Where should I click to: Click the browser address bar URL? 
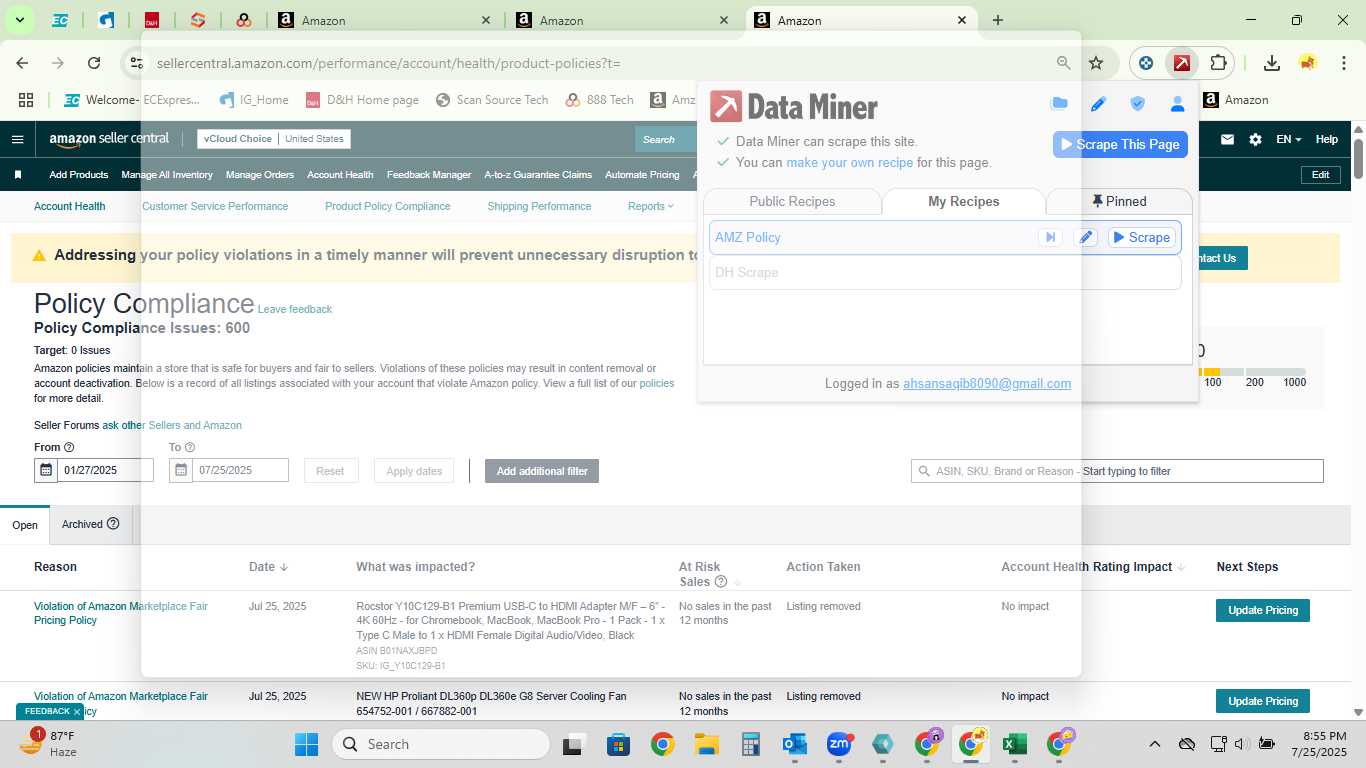click(x=388, y=63)
